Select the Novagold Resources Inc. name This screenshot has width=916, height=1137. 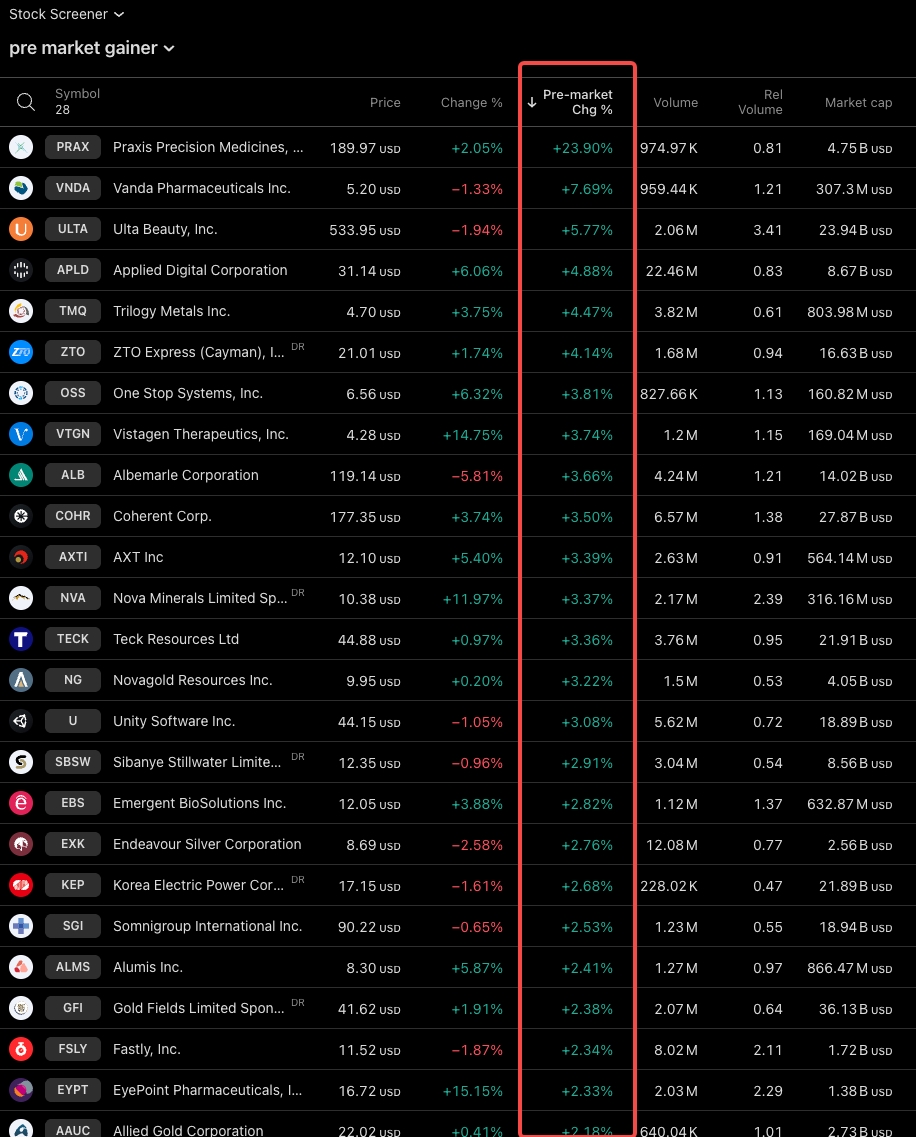[193, 680]
